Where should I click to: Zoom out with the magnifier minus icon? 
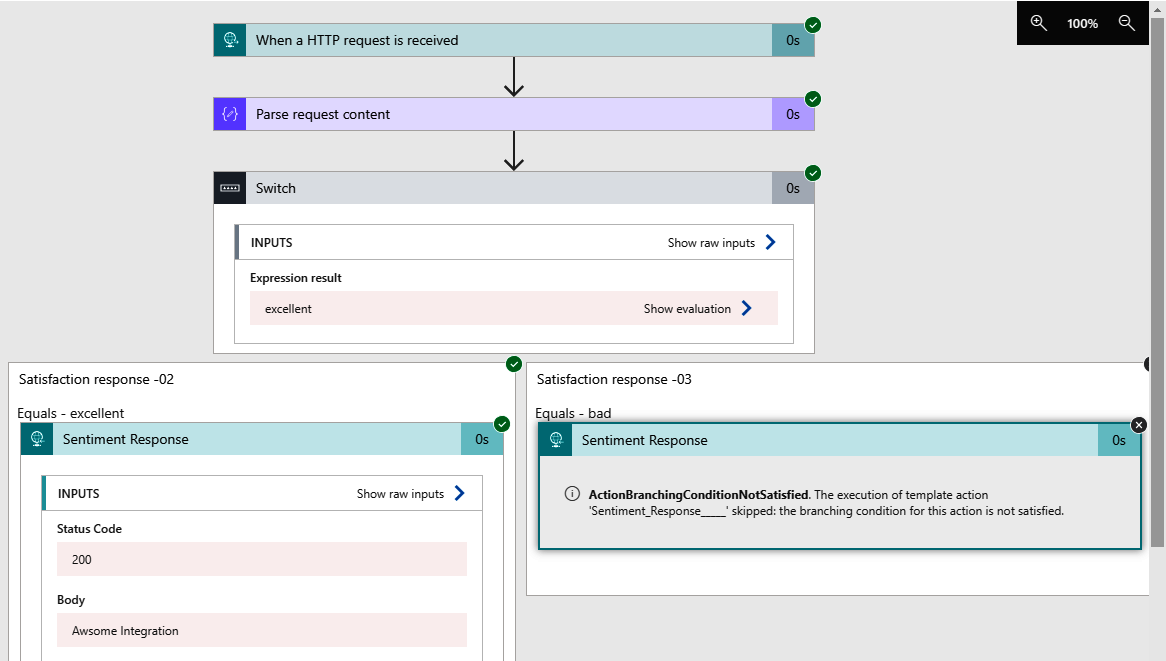(1127, 23)
